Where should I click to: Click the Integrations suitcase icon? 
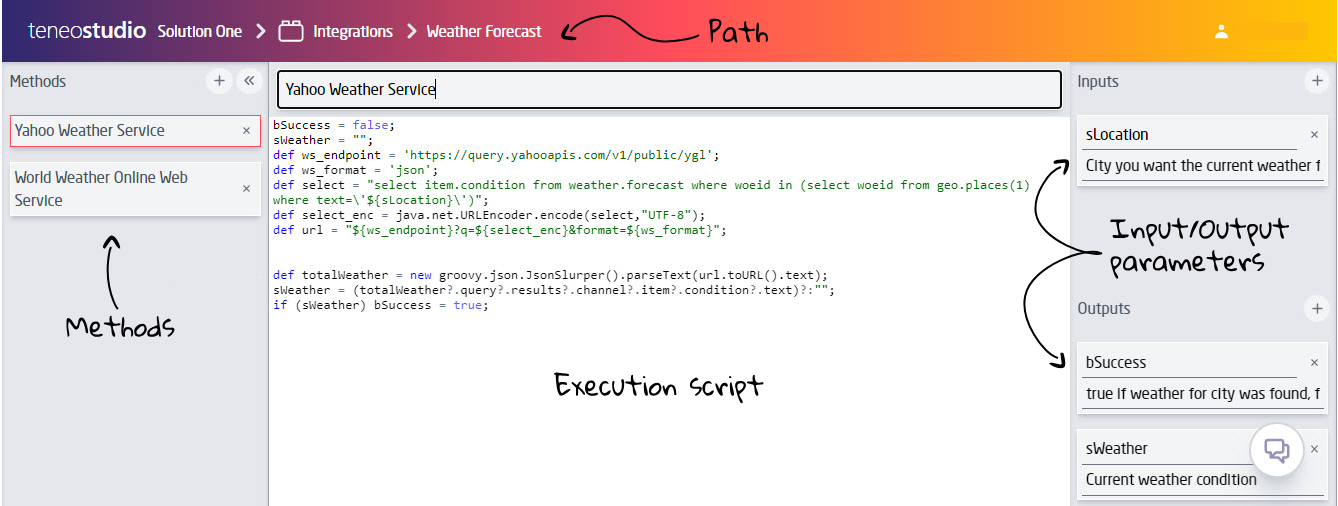(291, 31)
